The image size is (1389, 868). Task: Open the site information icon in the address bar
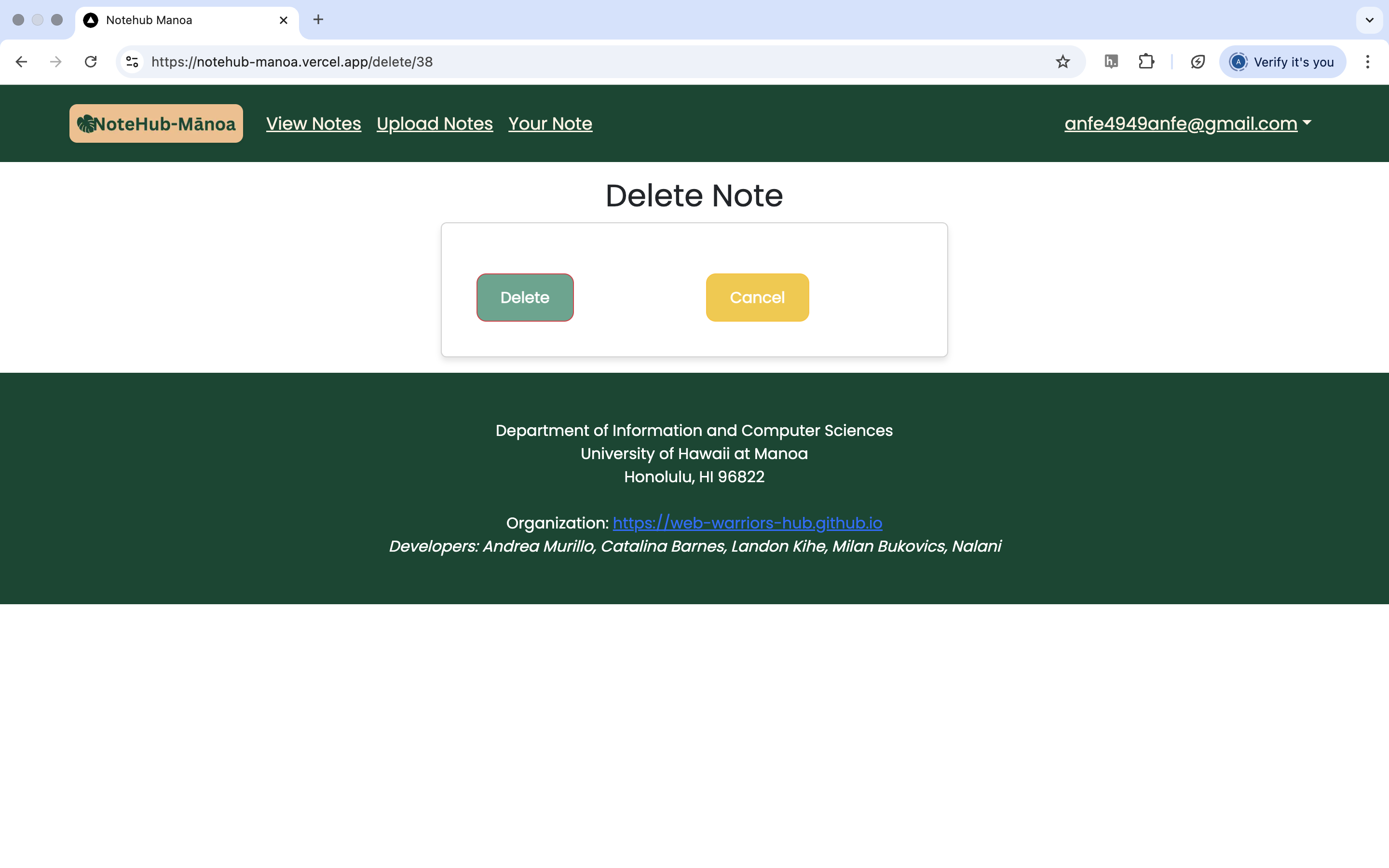tap(132, 61)
